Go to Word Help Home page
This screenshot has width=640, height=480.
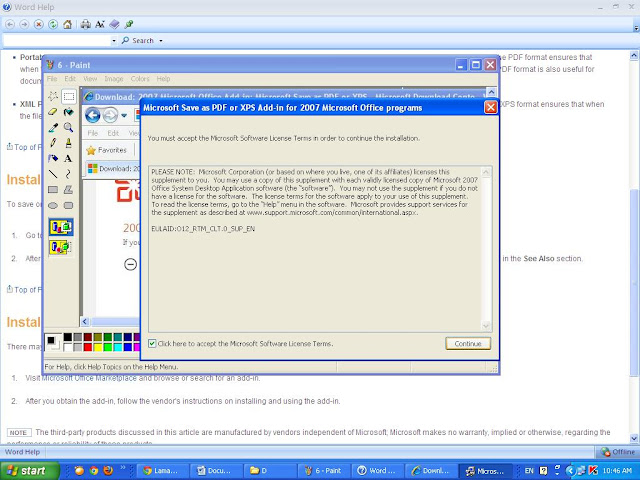[x=67, y=24]
